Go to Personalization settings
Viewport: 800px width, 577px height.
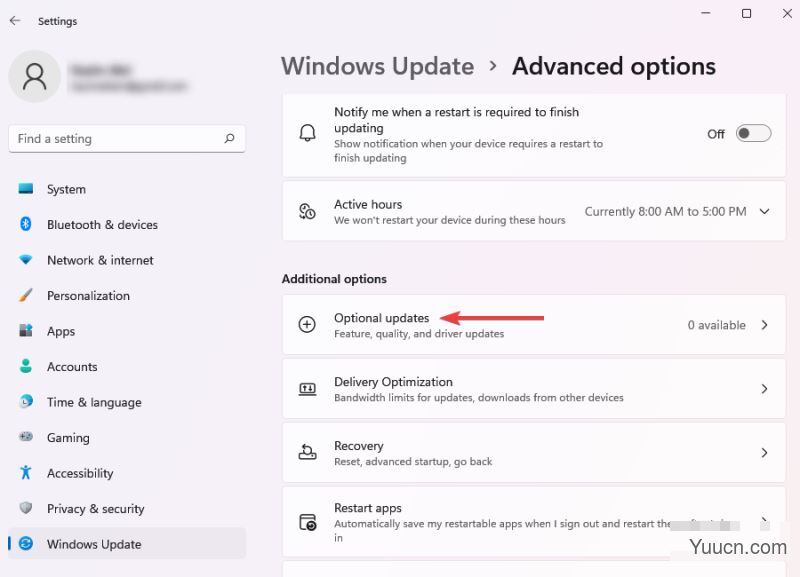pyautogui.click(x=127, y=295)
